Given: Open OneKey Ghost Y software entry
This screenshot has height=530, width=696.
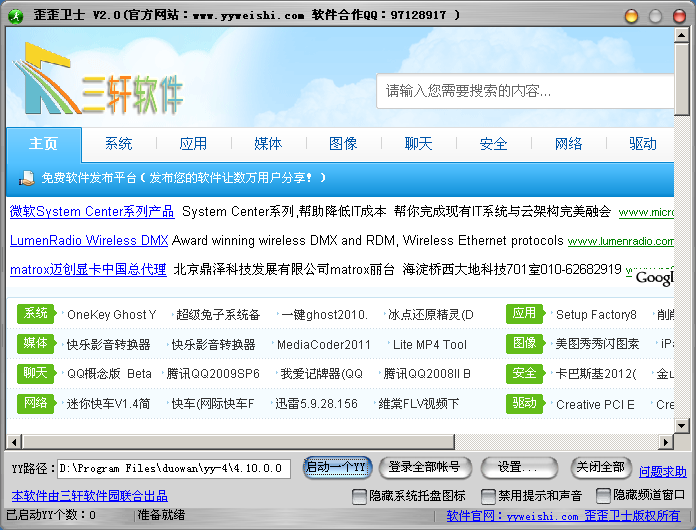Looking at the screenshot, I should click(111, 315).
